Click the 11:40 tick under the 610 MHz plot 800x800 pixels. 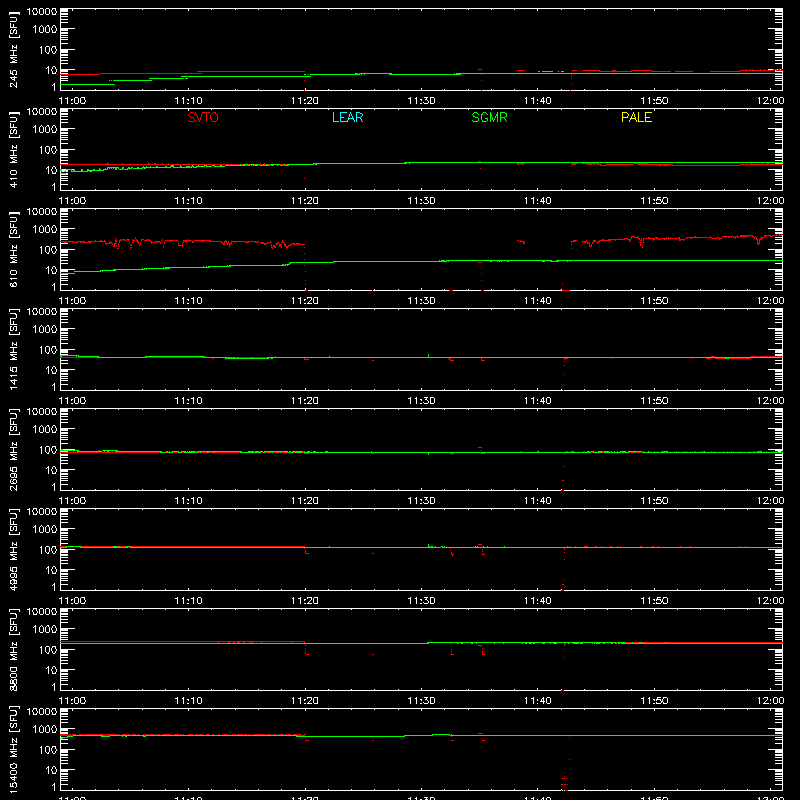point(538,301)
